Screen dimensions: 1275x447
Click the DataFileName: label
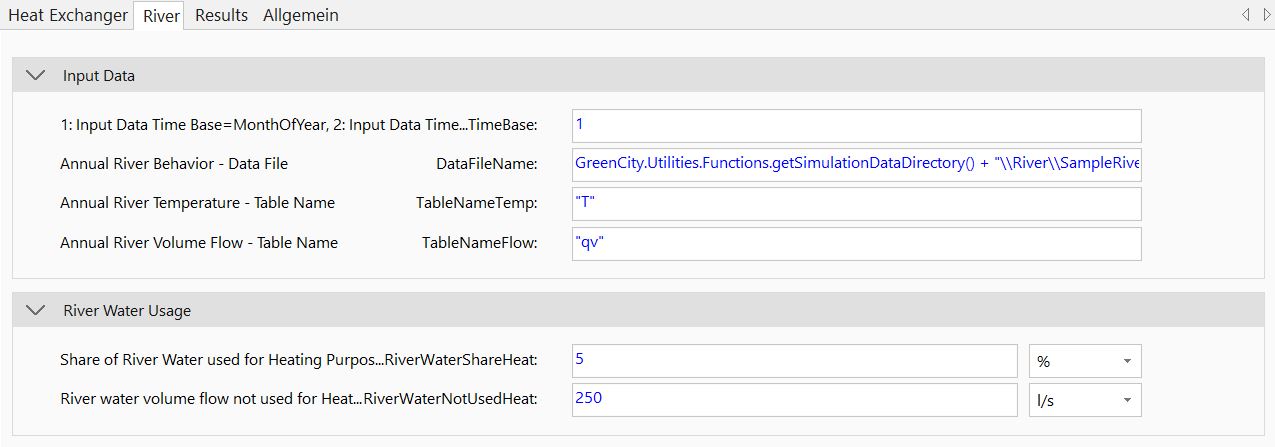pyautogui.click(x=487, y=163)
